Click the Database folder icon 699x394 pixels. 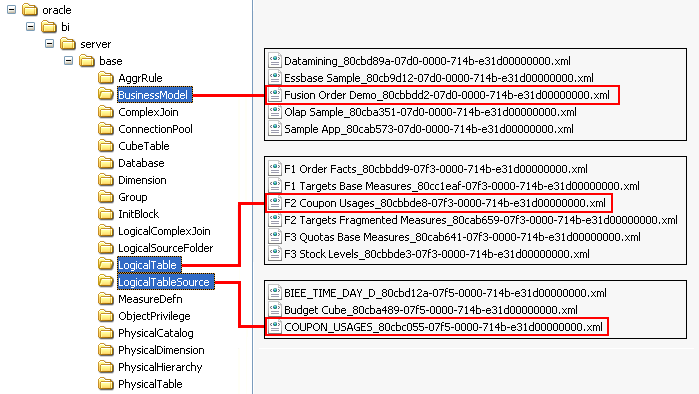tap(106, 163)
